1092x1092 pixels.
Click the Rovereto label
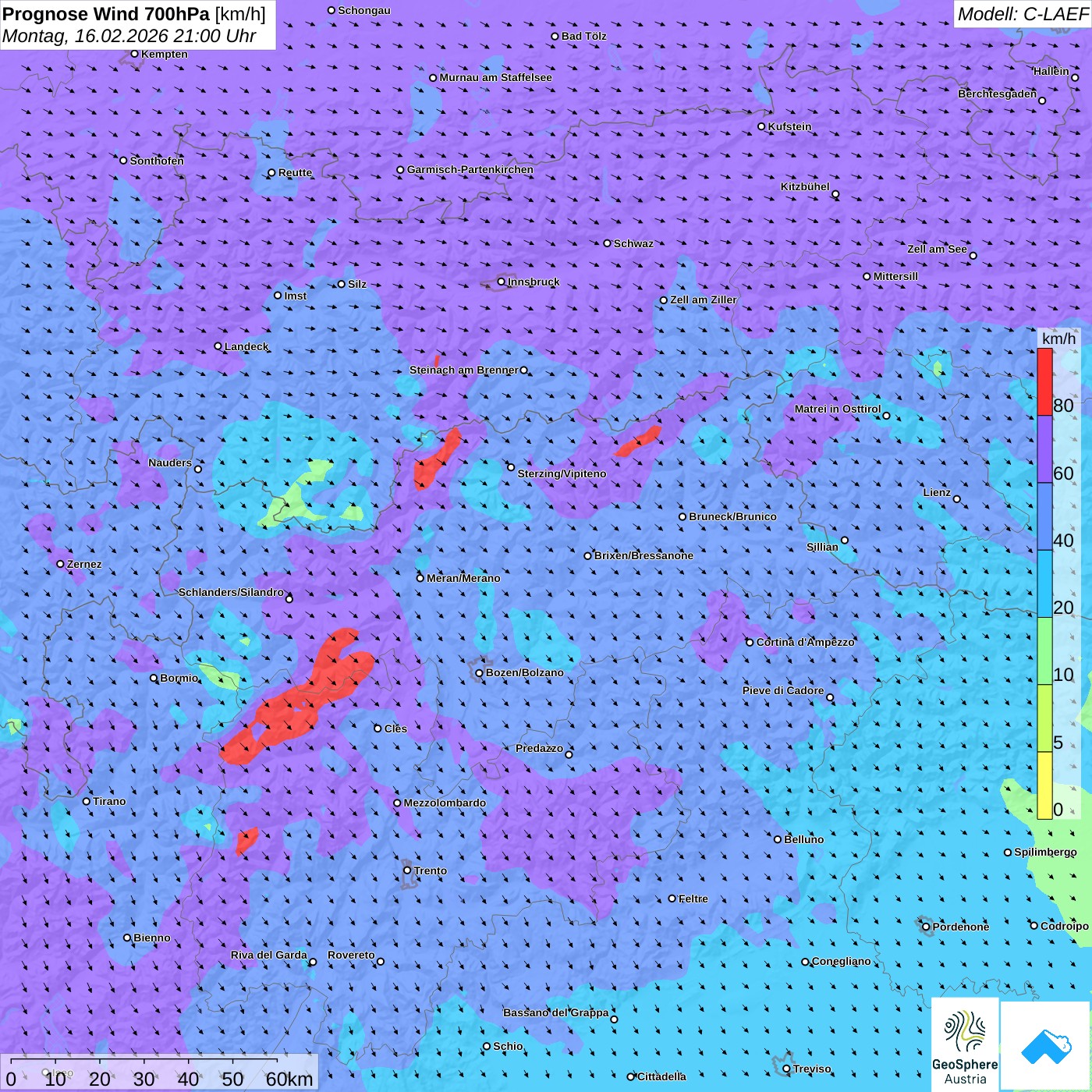(x=351, y=955)
